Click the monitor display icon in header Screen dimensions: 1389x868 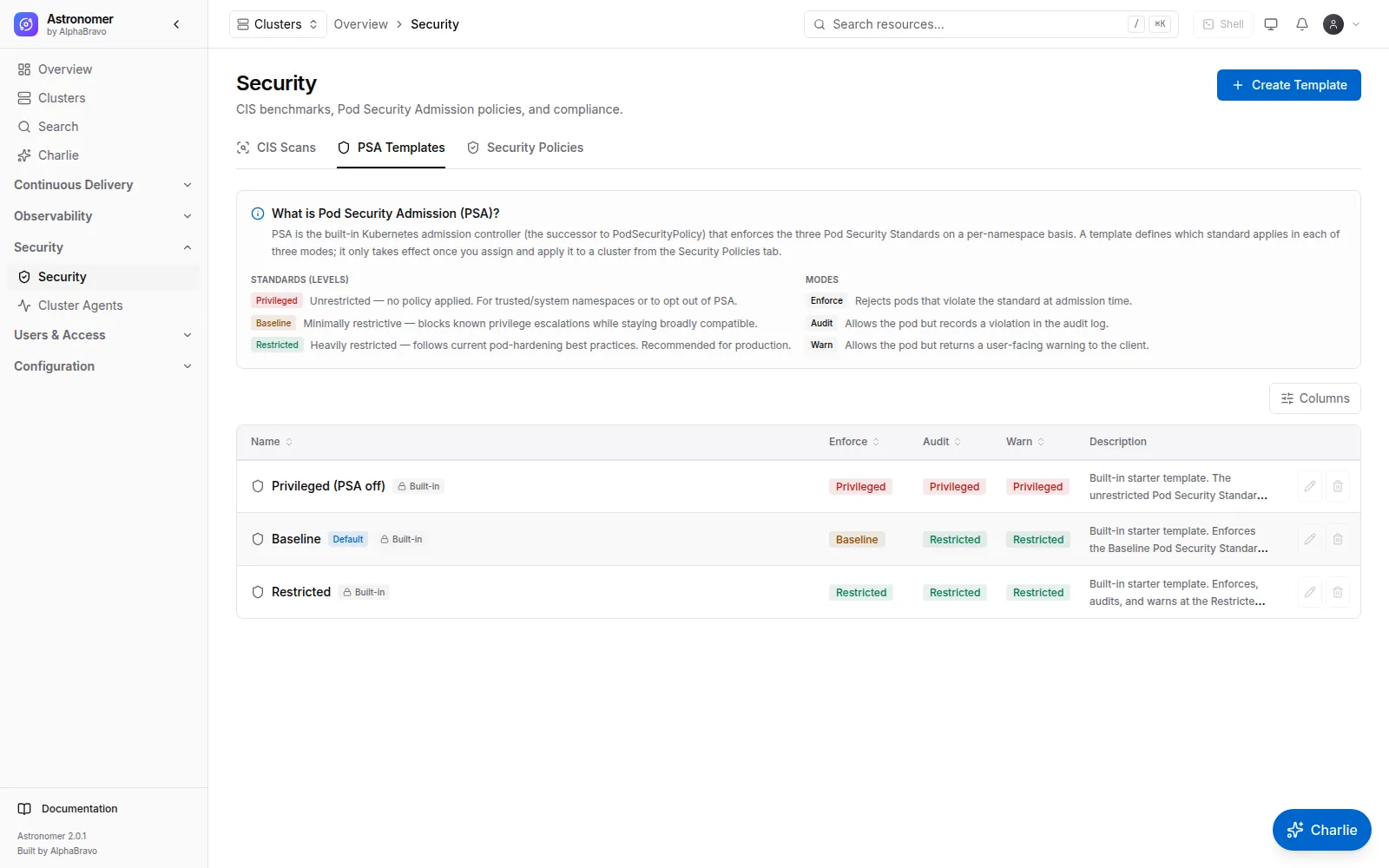tap(1271, 24)
